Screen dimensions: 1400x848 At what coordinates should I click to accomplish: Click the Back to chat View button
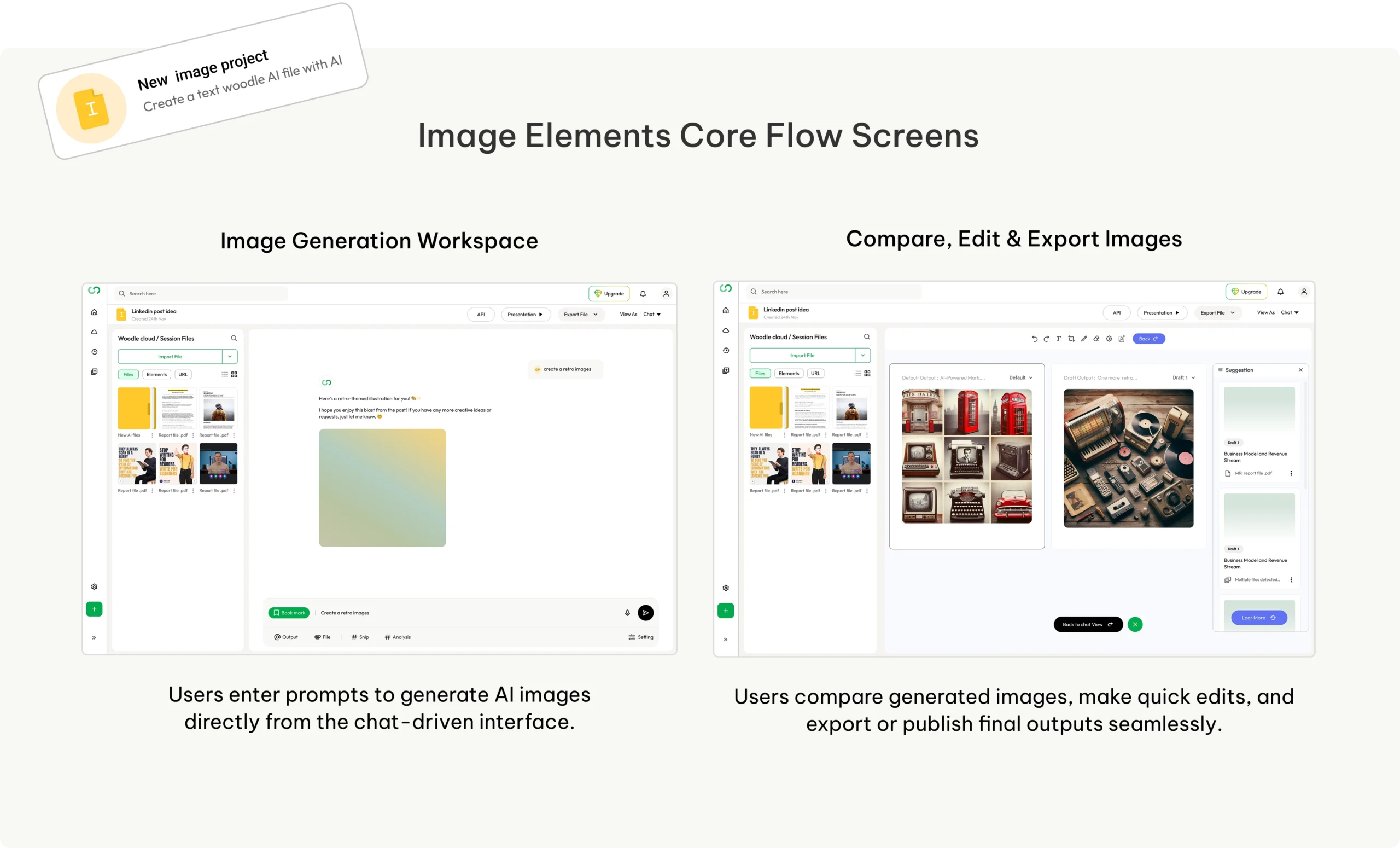coord(1088,625)
